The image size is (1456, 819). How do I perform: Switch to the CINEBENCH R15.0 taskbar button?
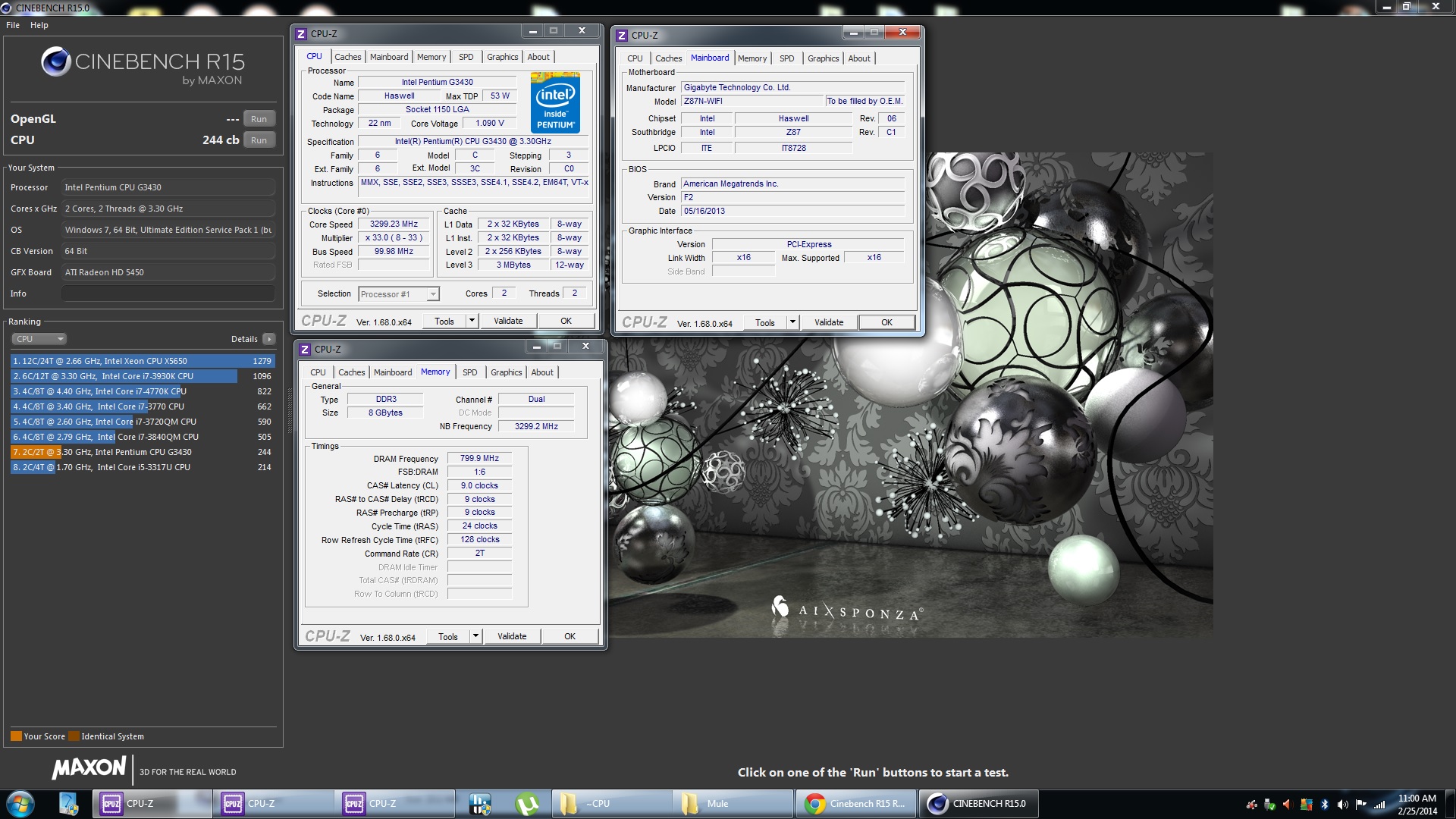click(979, 804)
